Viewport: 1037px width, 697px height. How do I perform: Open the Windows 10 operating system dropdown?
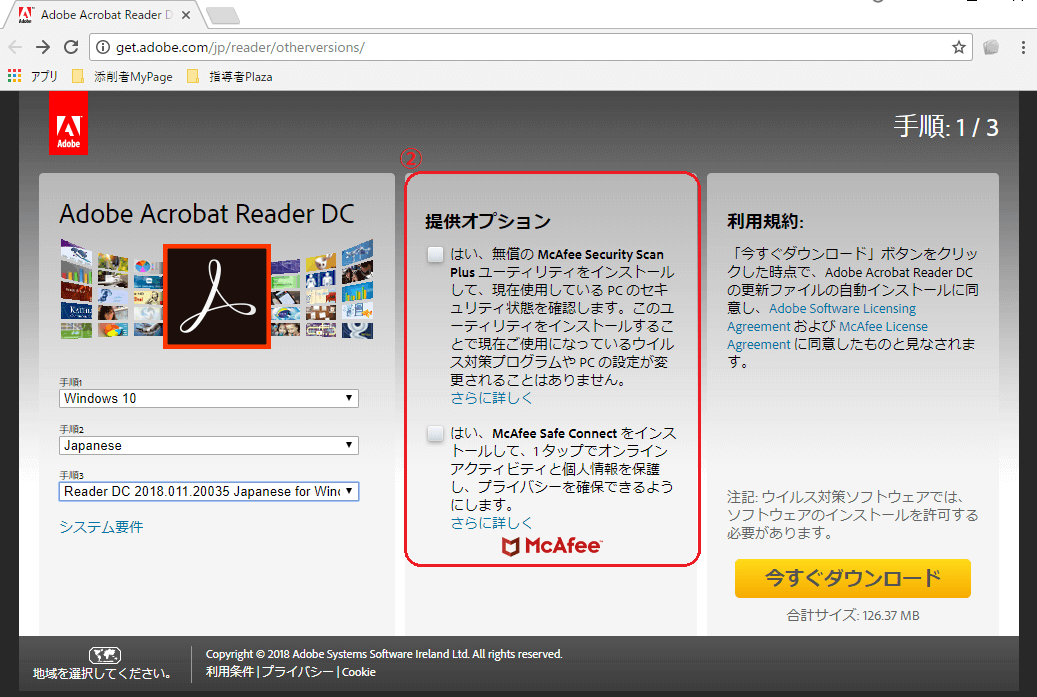pos(209,398)
